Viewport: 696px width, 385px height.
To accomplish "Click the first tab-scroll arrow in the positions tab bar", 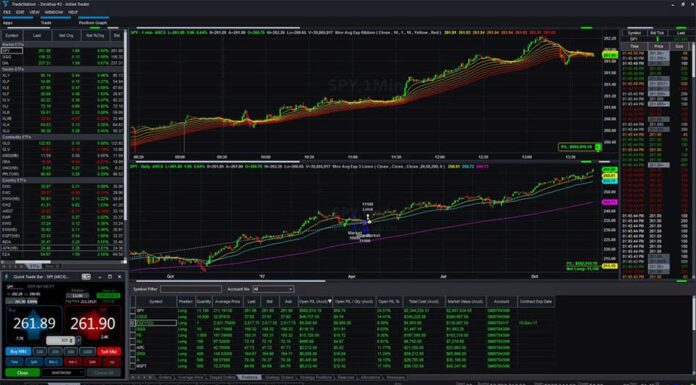I will [x=133, y=377].
